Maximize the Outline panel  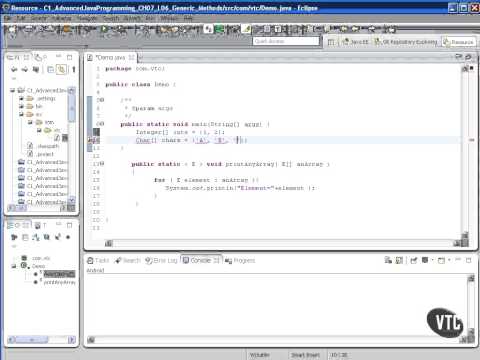pyautogui.click(x=69, y=225)
